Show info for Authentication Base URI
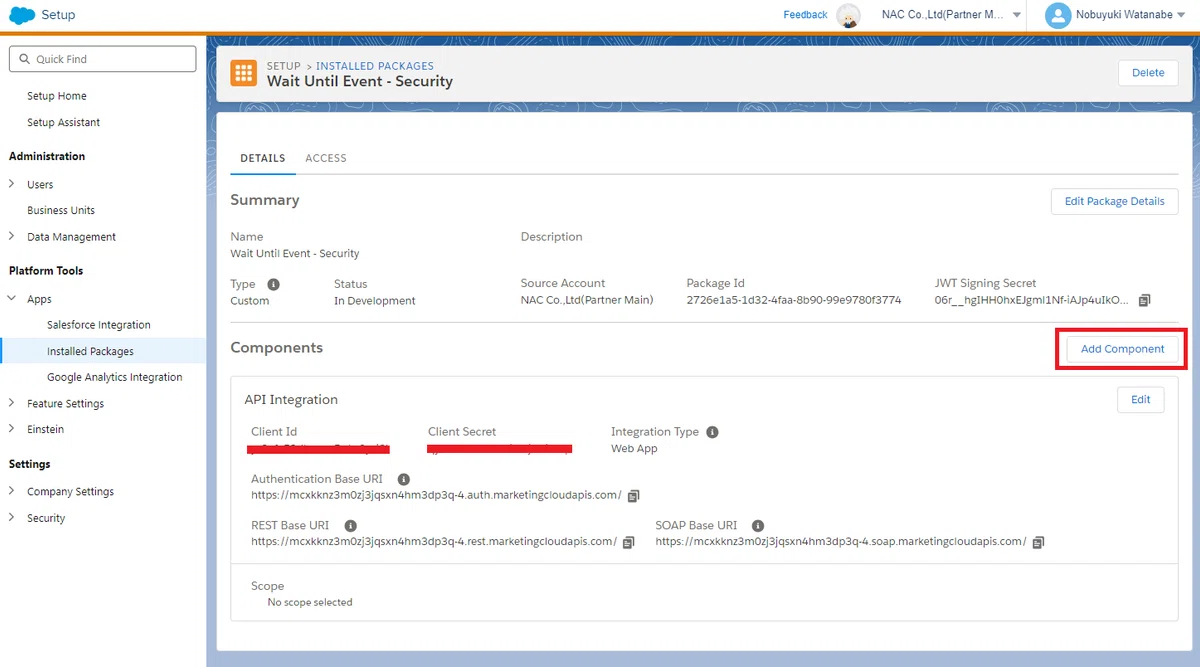 (x=403, y=479)
